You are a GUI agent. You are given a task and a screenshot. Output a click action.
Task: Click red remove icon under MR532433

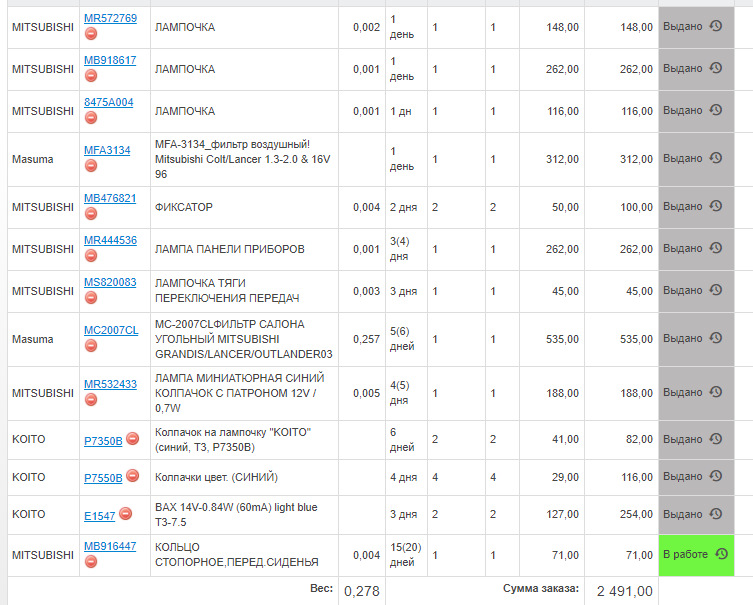tap(91, 399)
